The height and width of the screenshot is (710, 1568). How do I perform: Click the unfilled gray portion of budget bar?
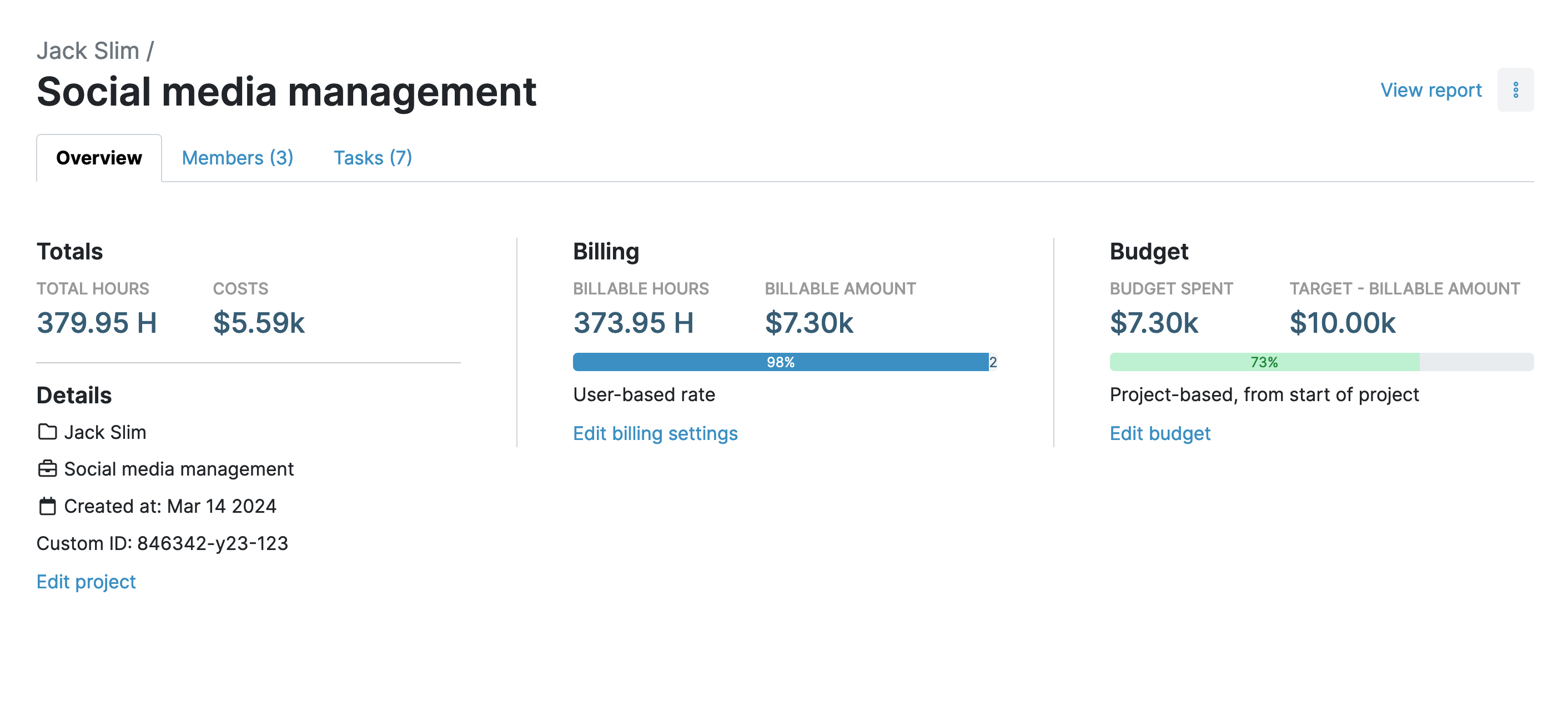tap(1476, 362)
